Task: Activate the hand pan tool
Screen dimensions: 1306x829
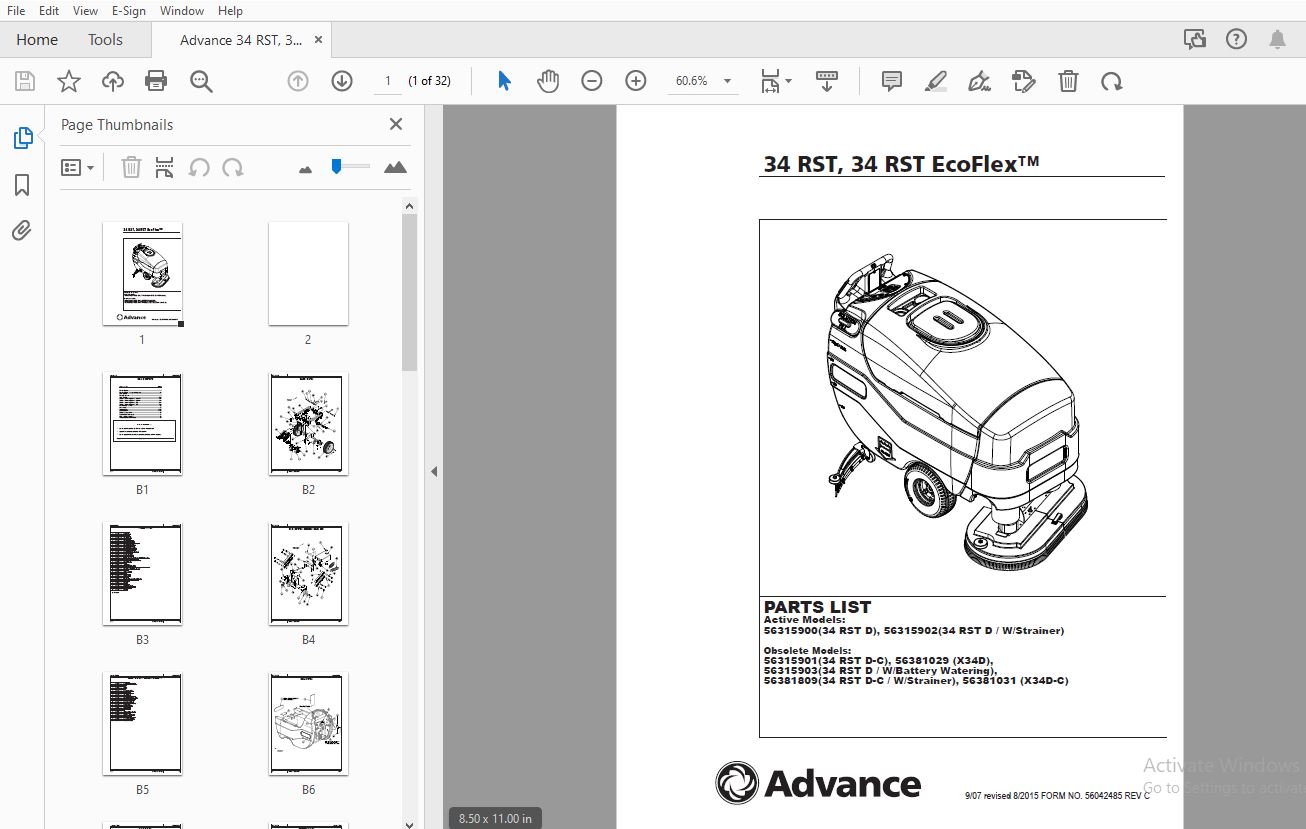Action: coord(548,81)
